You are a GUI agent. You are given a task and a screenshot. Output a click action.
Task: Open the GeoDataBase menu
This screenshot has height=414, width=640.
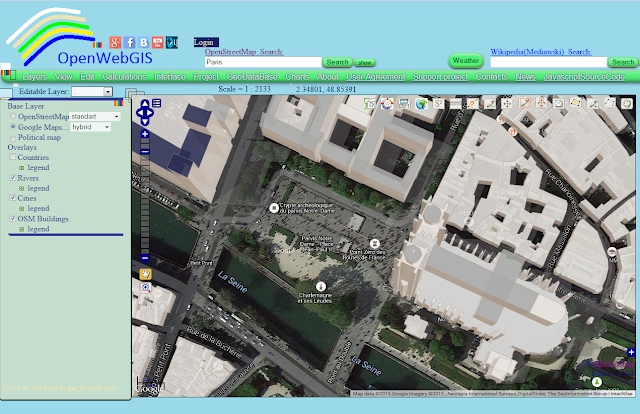[x=252, y=77]
